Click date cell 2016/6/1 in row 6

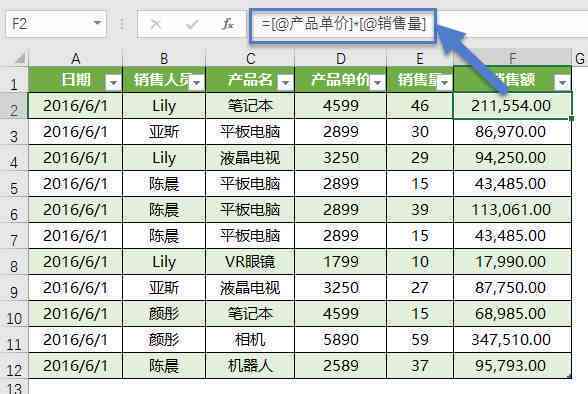75,210
